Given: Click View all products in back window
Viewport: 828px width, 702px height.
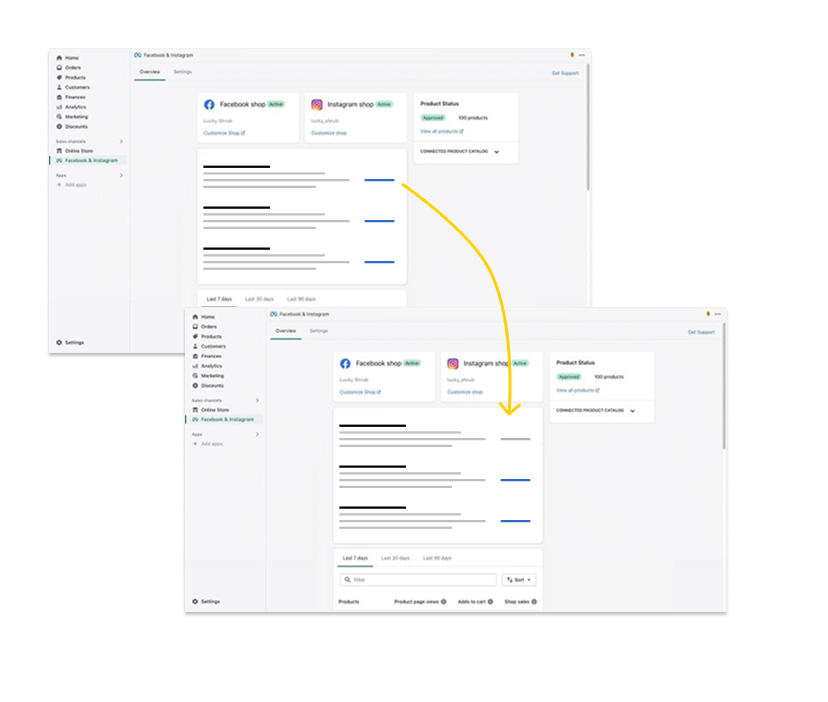Looking at the screenshot, I should [x=442, y=132].
